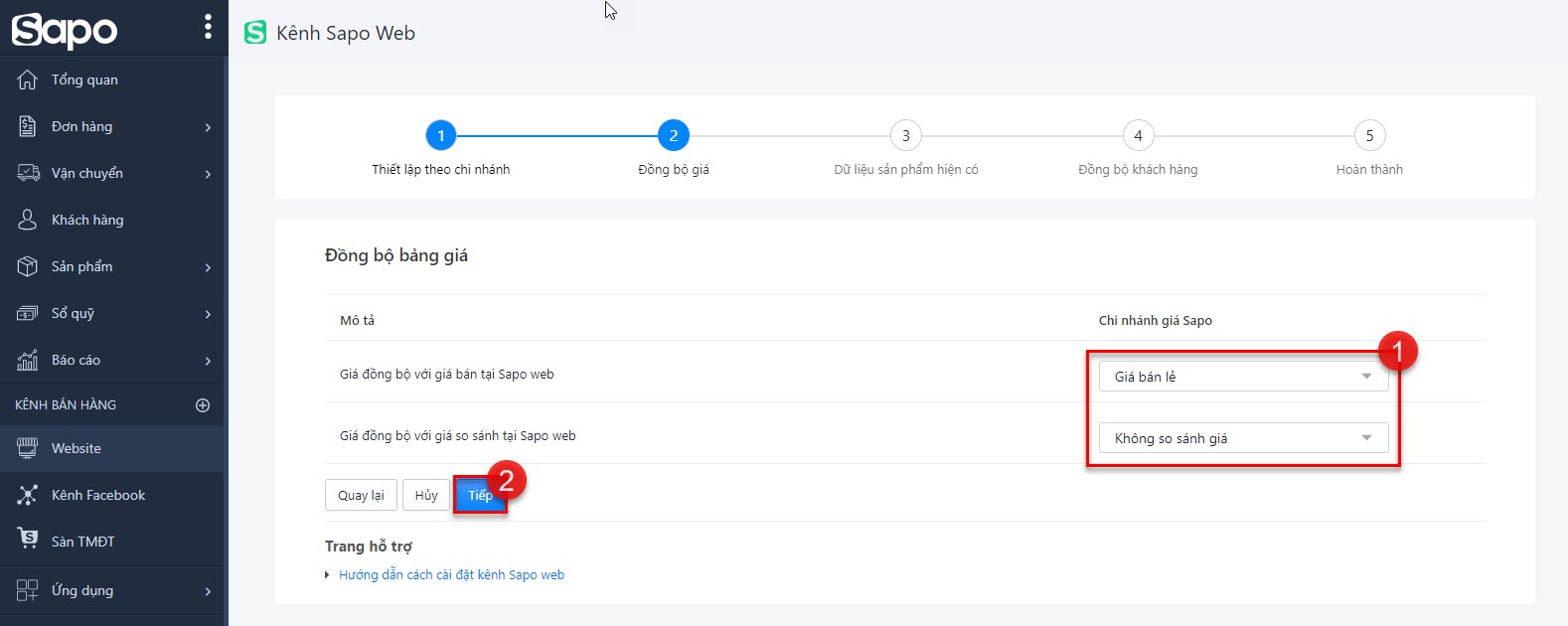Add a sales channel with plus icon

pyautogui.click(x=203, y=405)
